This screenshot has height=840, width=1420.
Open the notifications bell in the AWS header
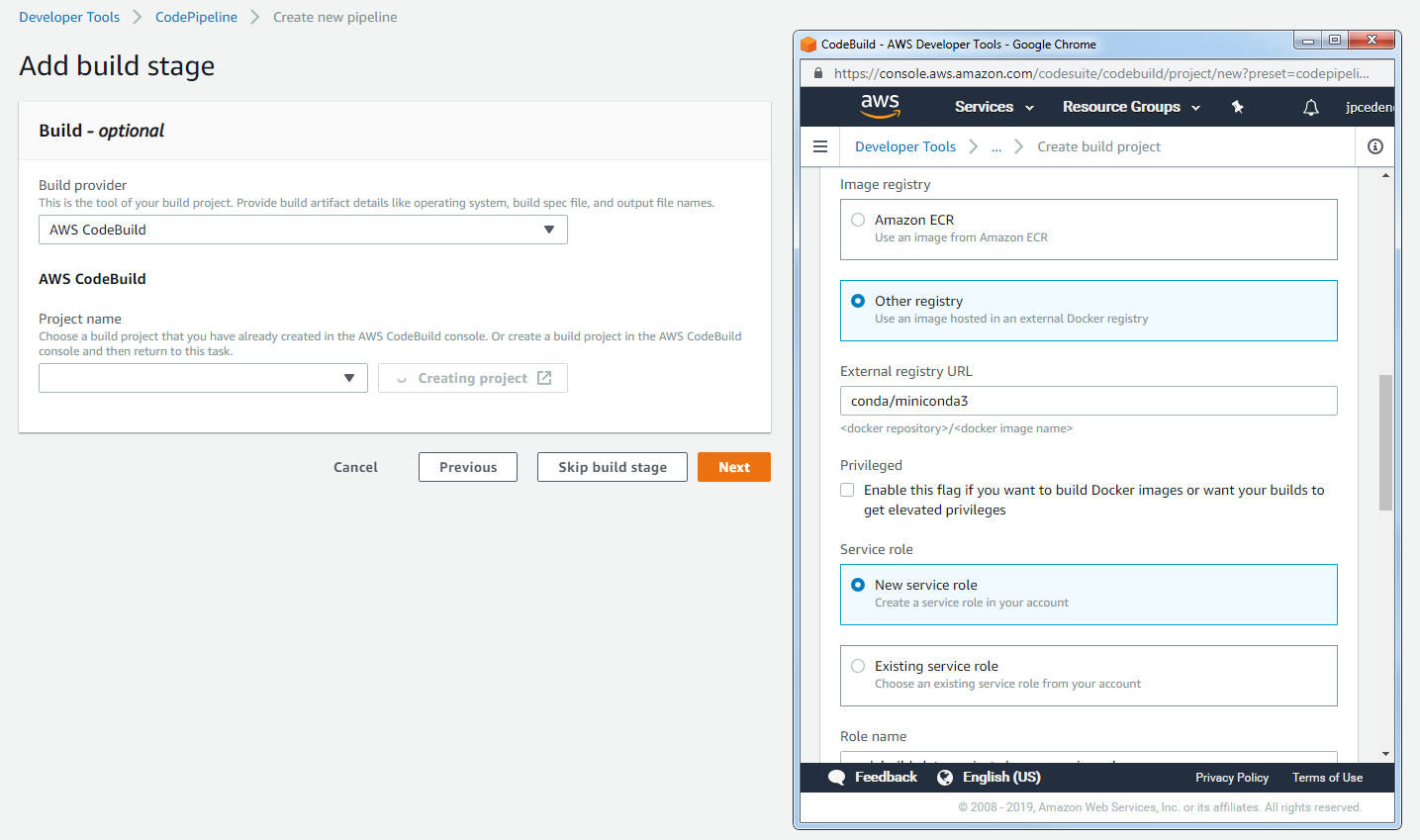click(1311, 107)
